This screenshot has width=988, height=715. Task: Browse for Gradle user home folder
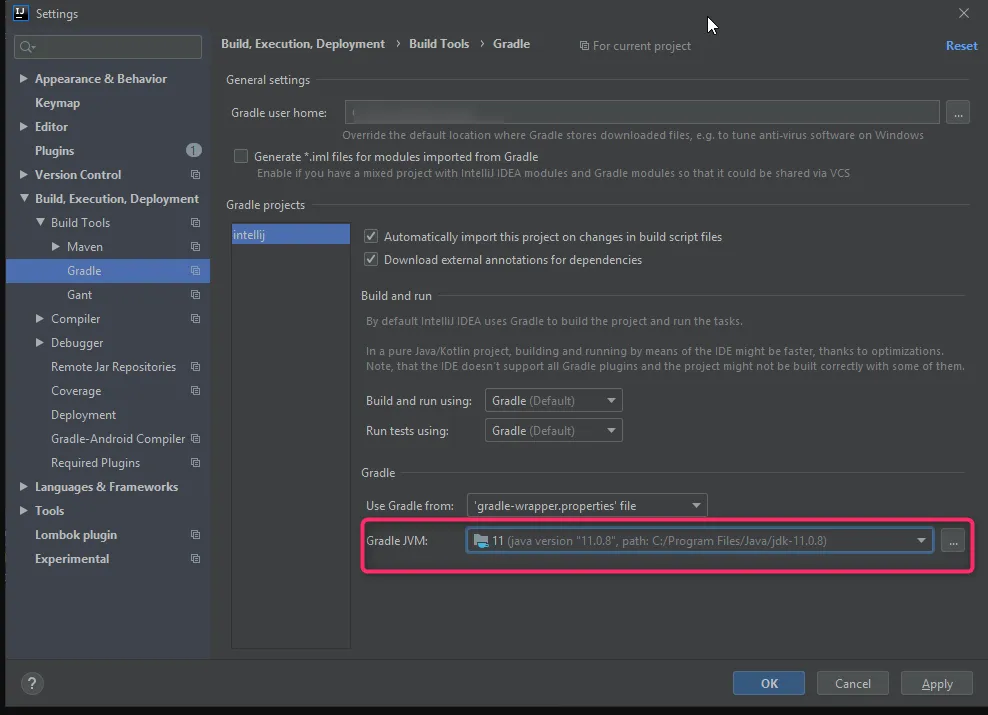point(958,112)
